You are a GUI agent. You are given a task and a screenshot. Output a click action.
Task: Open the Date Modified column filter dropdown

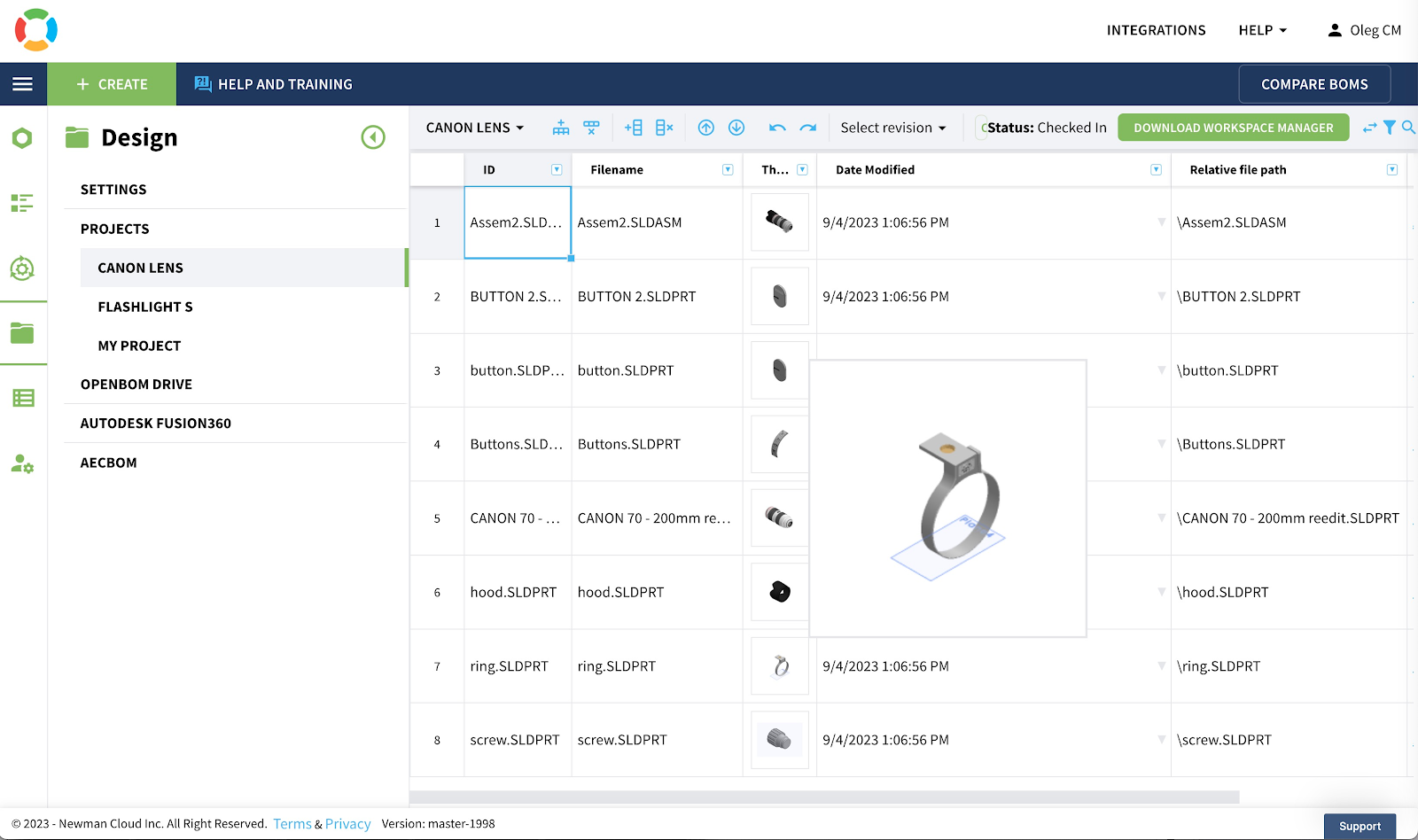point(1156,170)
